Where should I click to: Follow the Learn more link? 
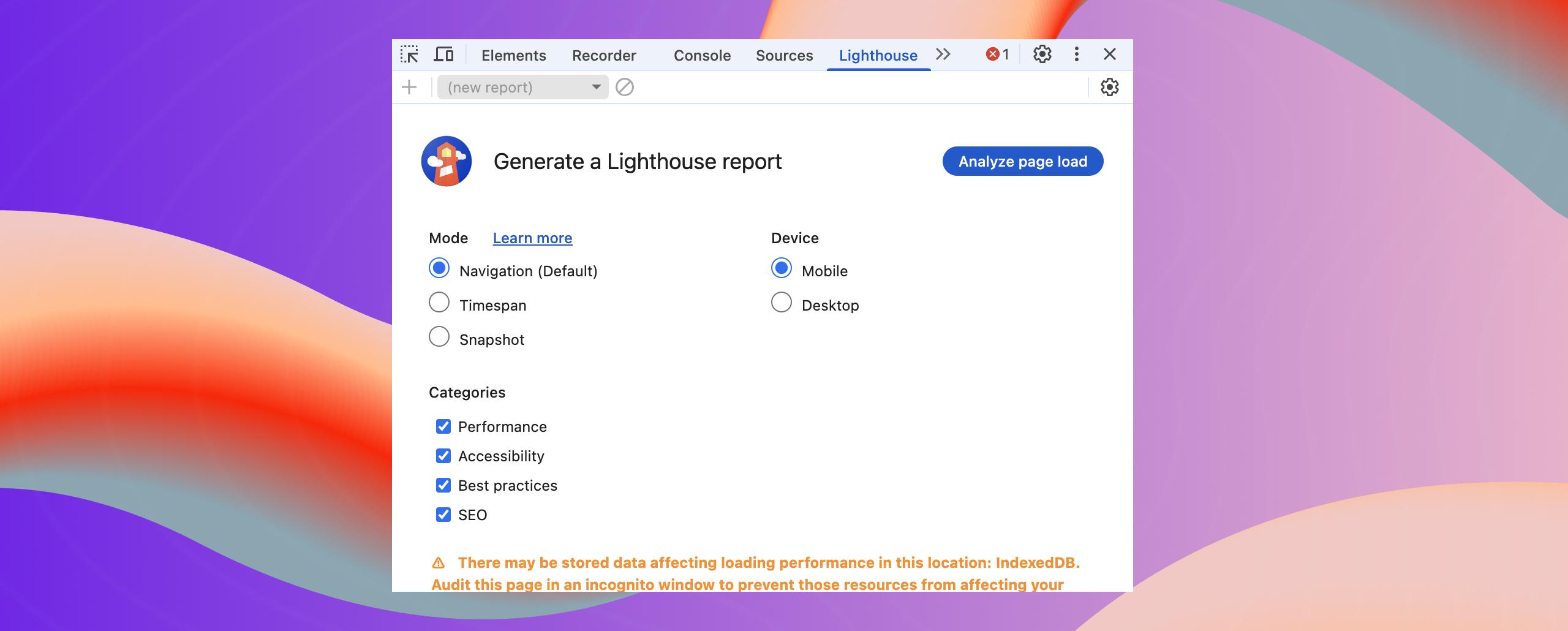click(532, 238)
